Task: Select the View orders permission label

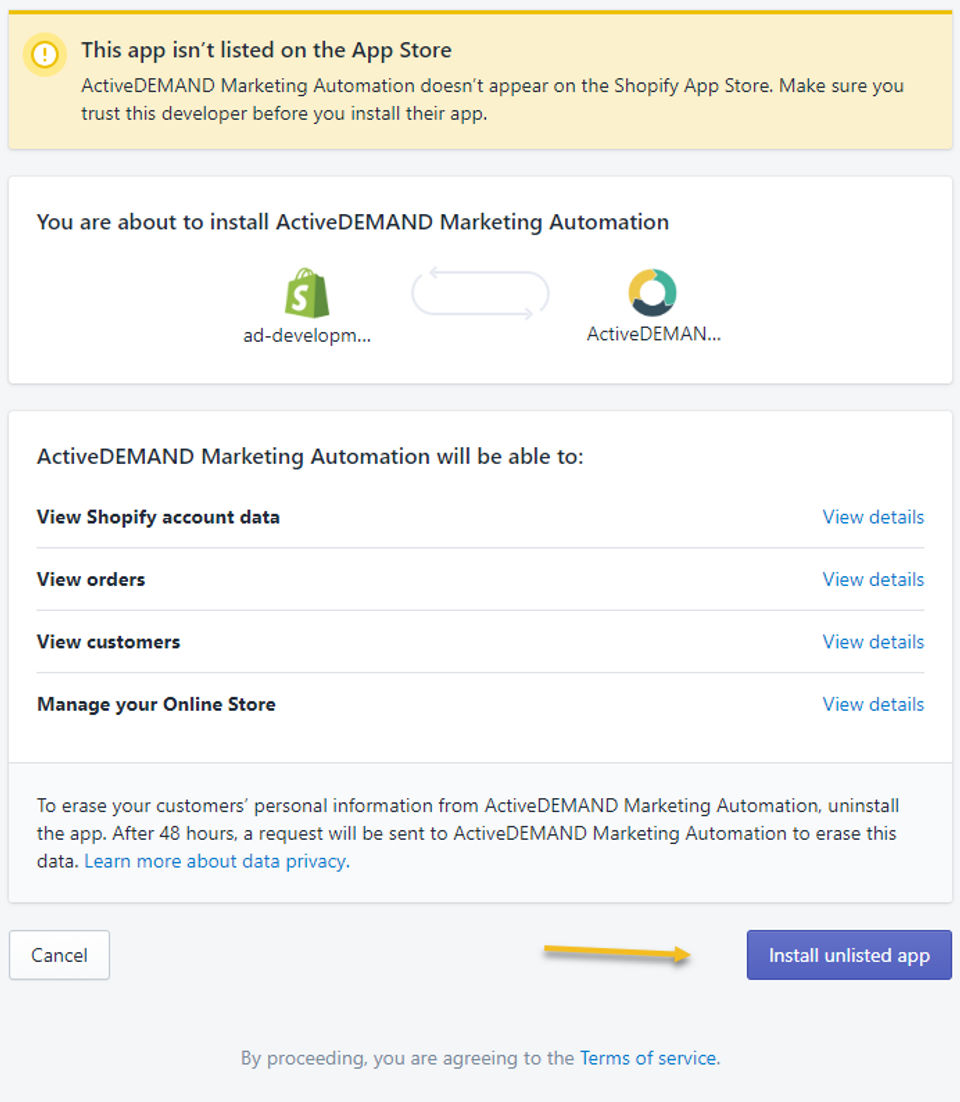Action: coord(91,579)
